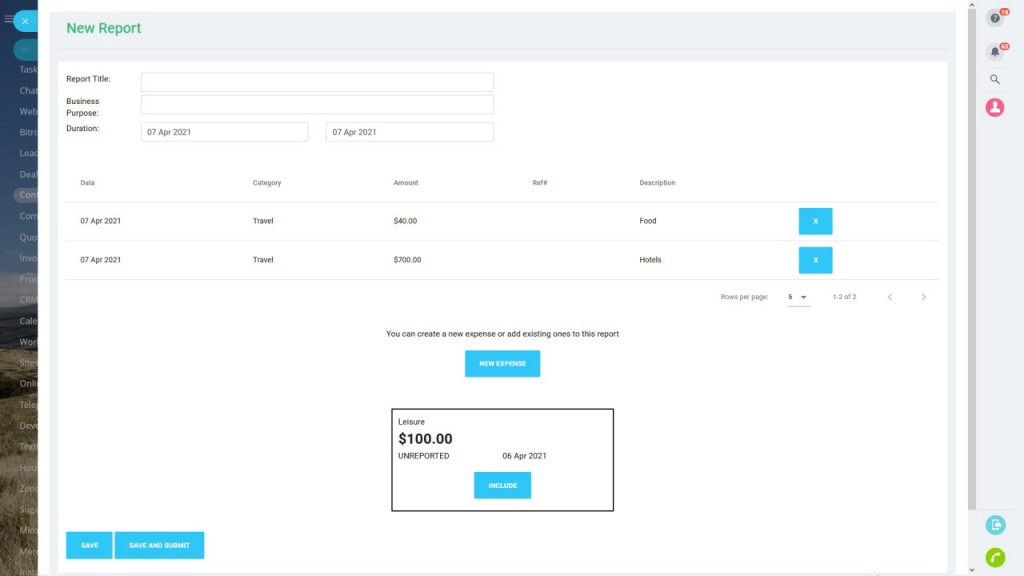
Task: Go to previous page of expenses
Action: click(890, 297)
